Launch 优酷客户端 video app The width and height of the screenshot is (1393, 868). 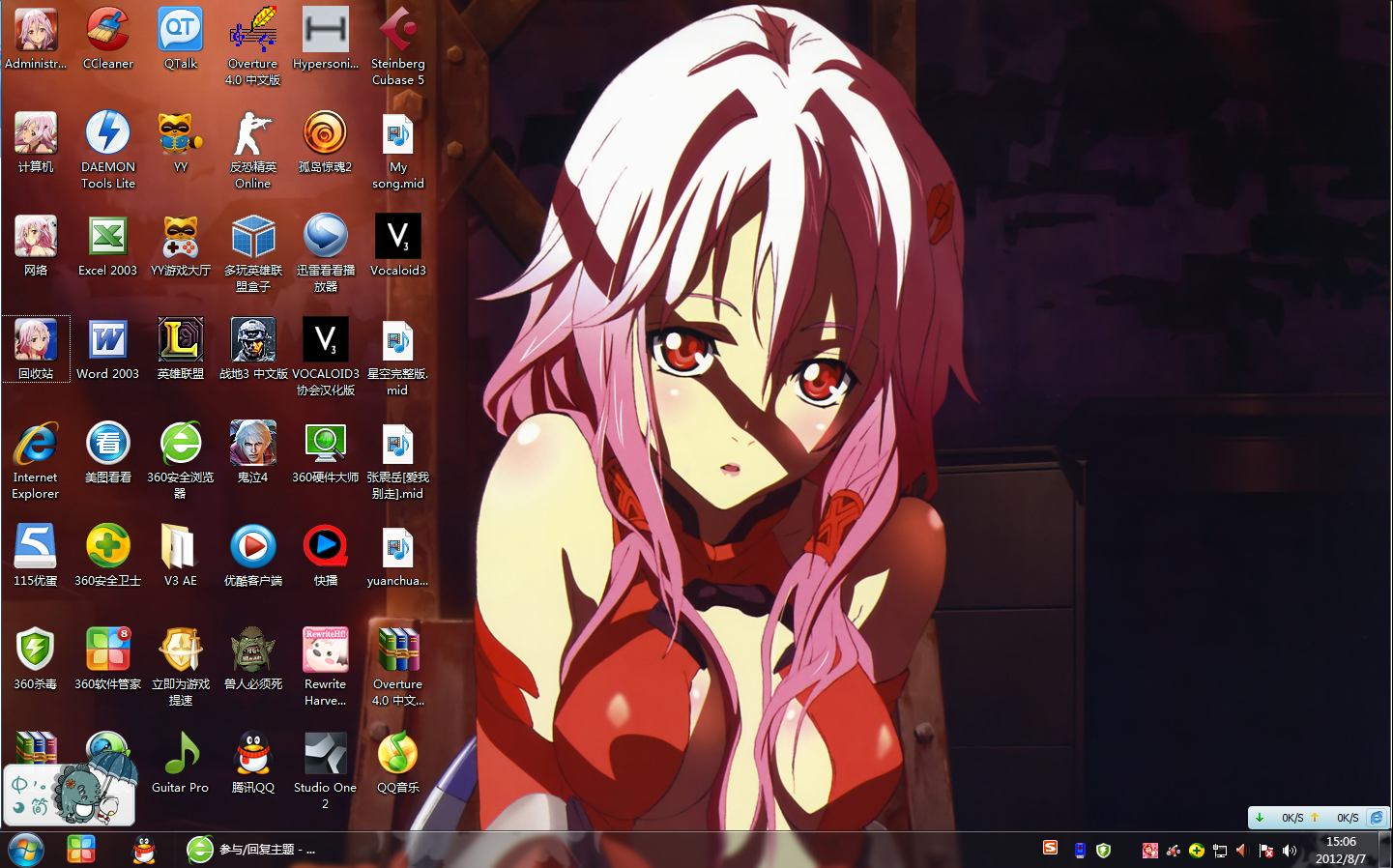pyautogui.click(x=253, y=556)
